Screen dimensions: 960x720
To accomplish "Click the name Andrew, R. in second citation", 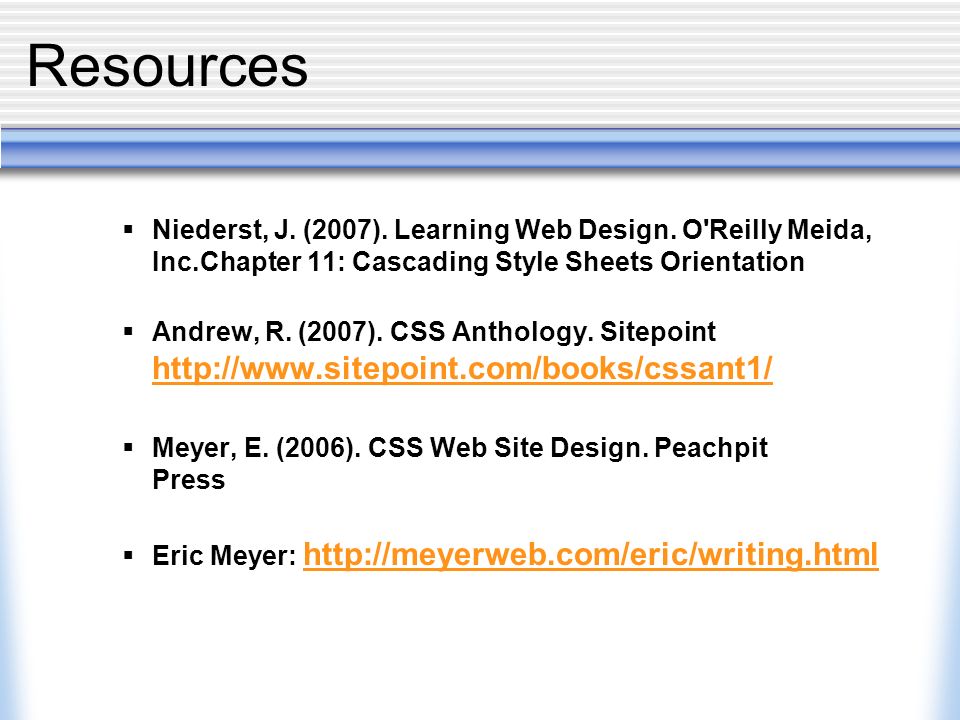I will point(222,332).
